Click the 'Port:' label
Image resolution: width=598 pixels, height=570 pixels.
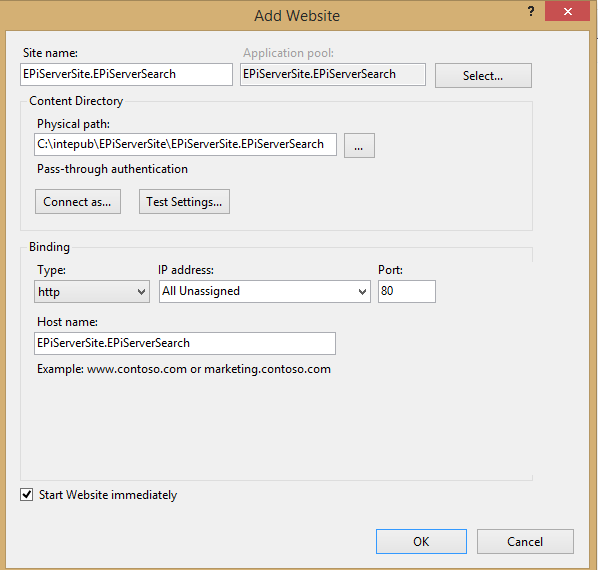pos(390,270)
